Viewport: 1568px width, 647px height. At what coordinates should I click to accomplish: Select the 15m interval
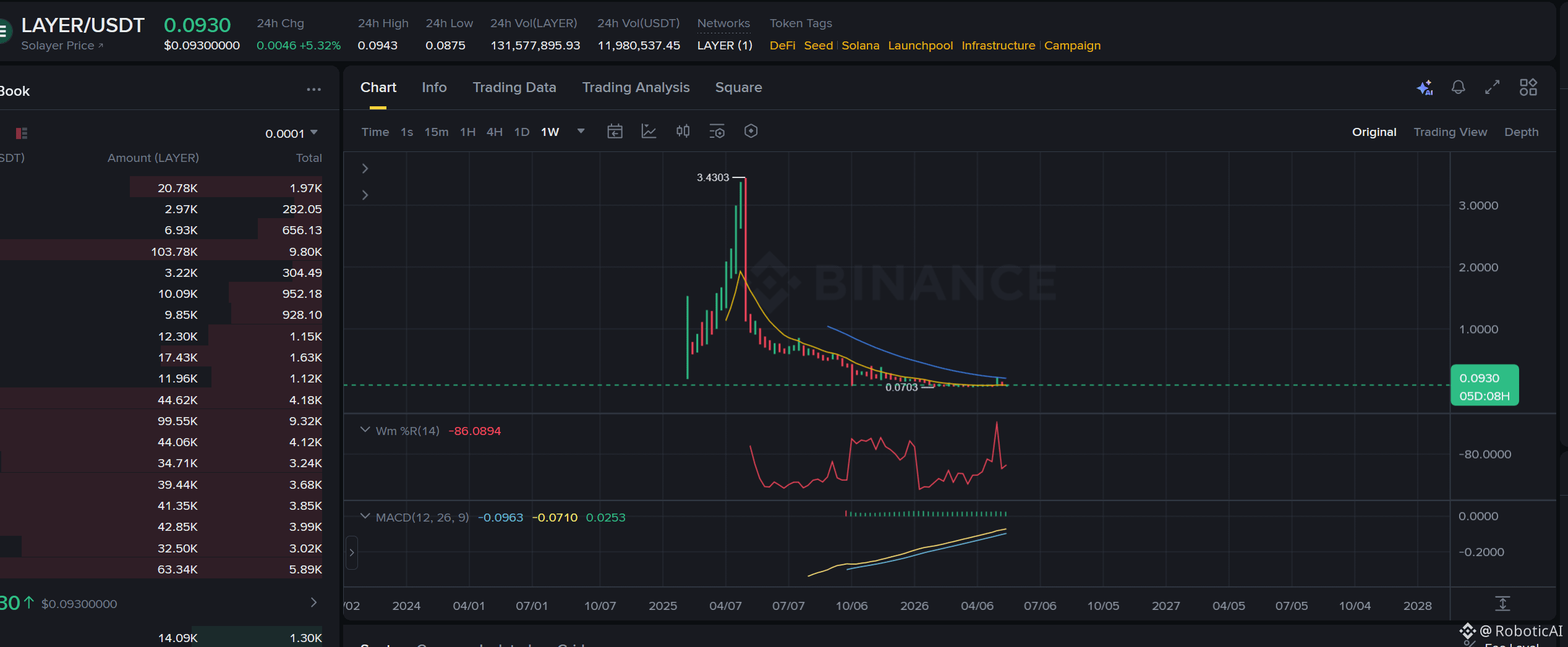point(437,132)
